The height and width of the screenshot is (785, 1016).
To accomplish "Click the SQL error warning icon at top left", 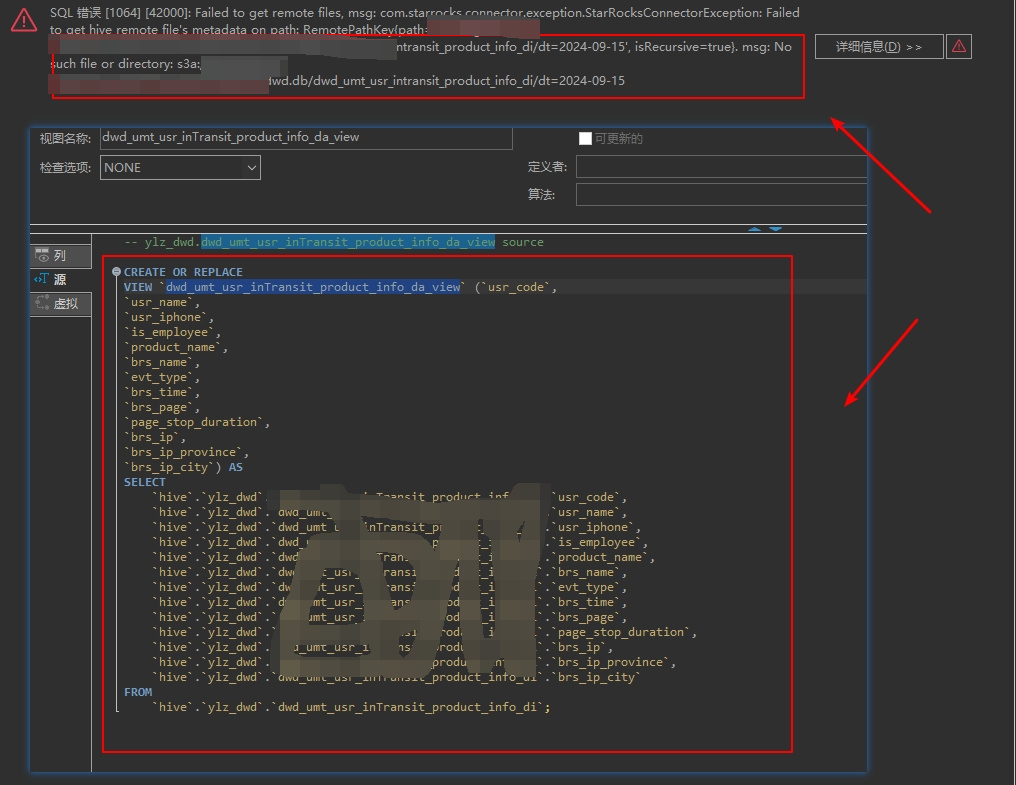I will point(24,20).
